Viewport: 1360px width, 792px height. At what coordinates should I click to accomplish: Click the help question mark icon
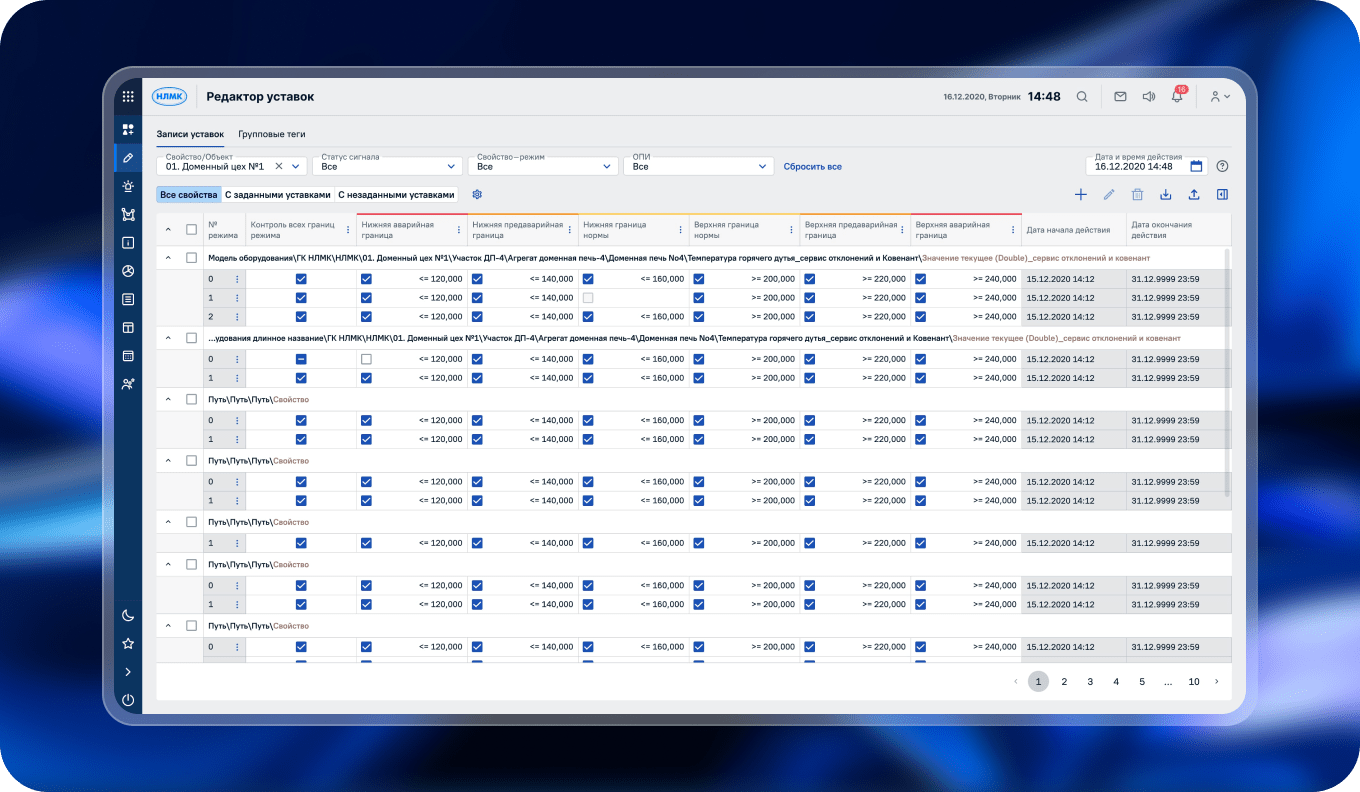(1222, 166)
